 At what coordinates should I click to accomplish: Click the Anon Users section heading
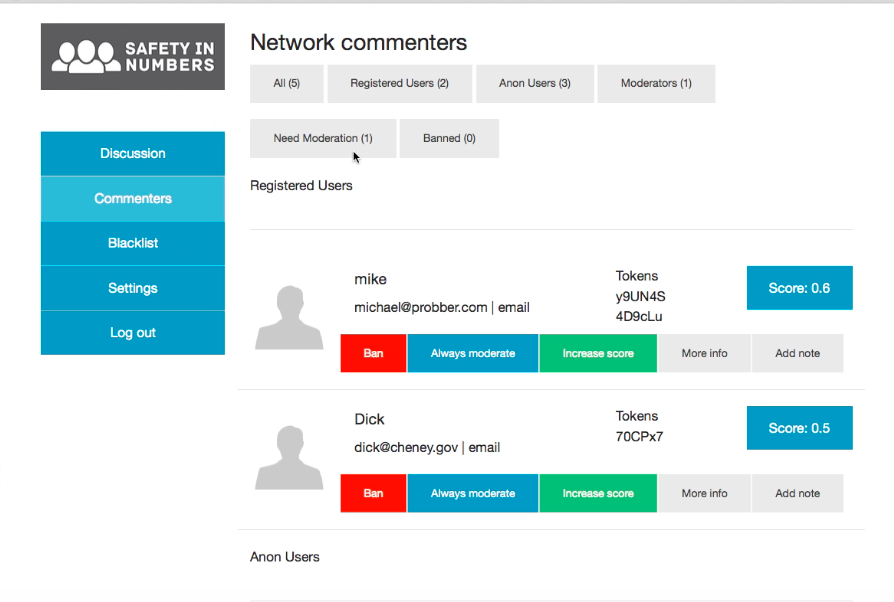click(x=285, y=557)
